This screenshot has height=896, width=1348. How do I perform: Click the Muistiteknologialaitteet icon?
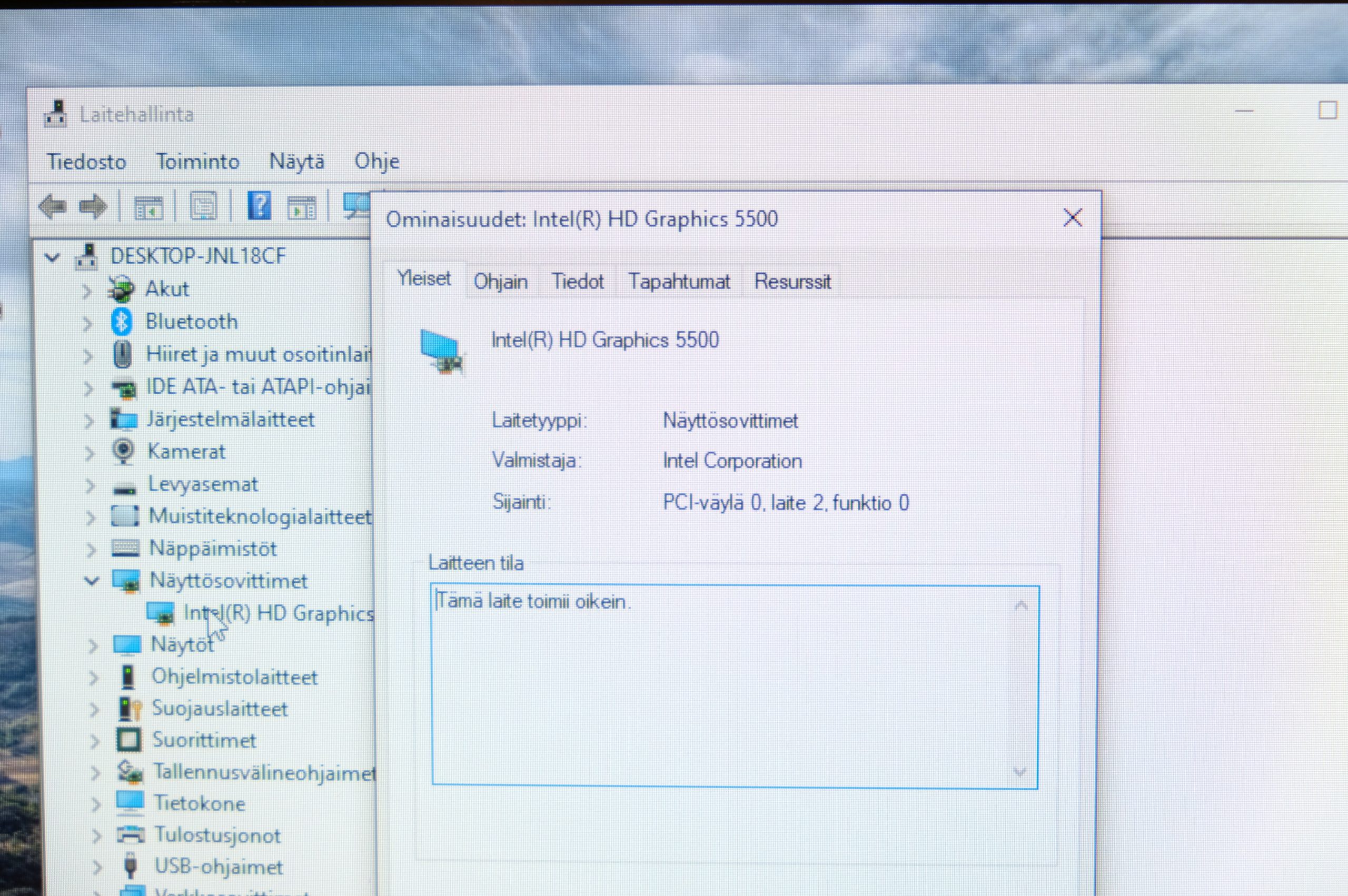[x=125, y=516]
